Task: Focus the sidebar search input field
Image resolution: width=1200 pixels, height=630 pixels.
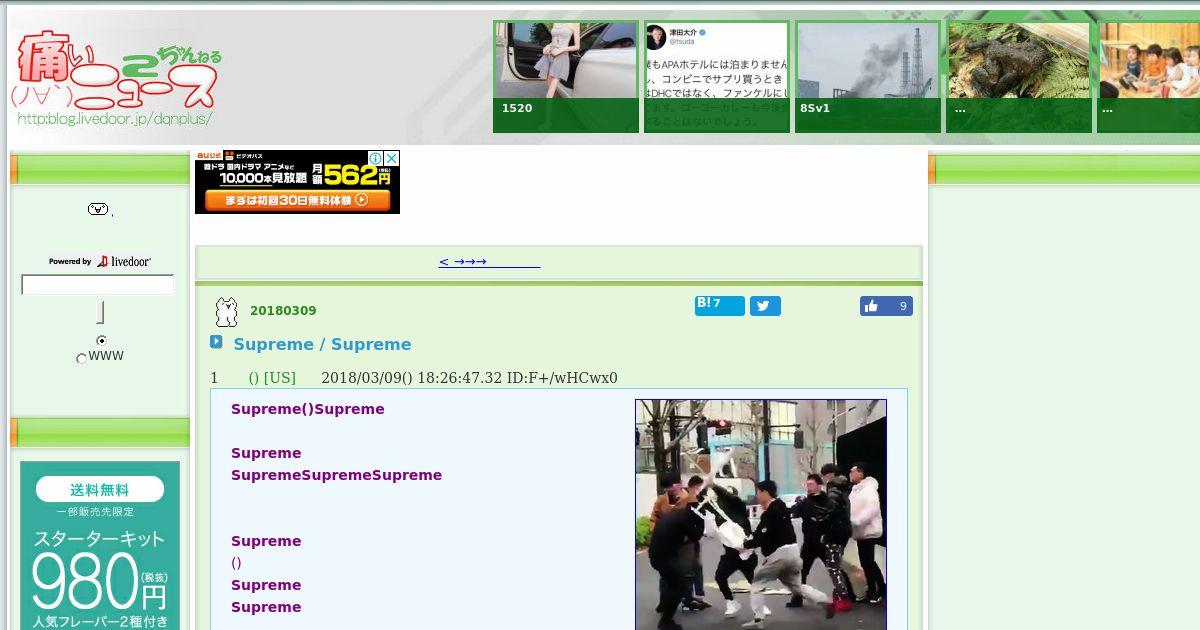Action: (98, 285)
